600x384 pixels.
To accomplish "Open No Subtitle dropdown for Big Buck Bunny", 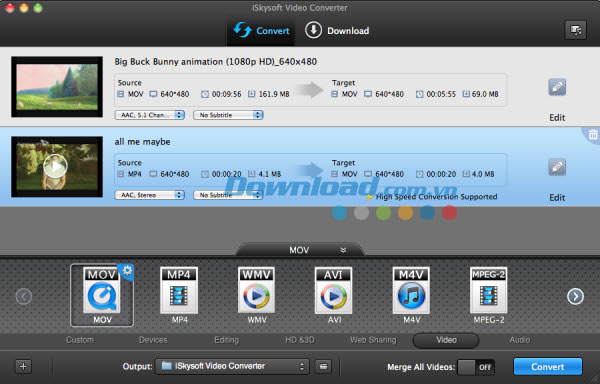I will pyautogui.click(x=228, y=115).
